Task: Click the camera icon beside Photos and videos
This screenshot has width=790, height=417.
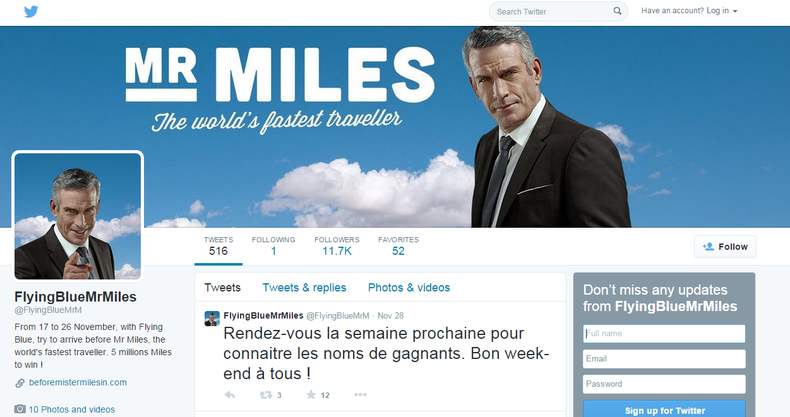Action: (20, 409)
